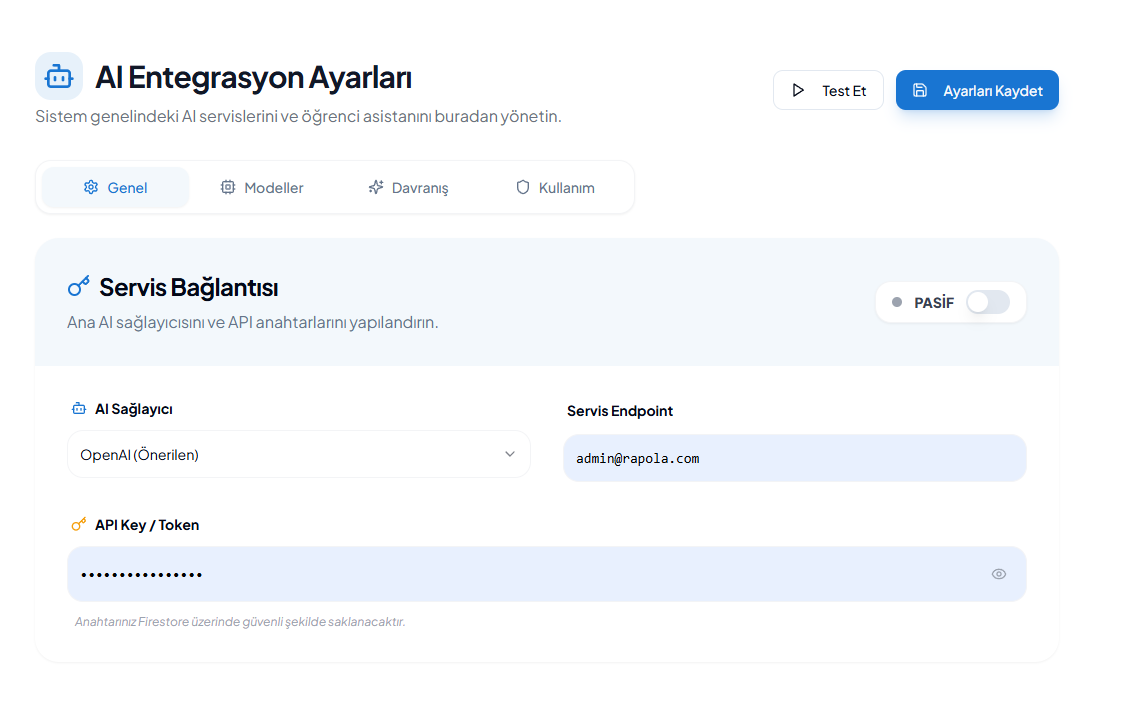This screenshot has height=701, width=1122.
Task: Click the PASİF status label
Action: (x=934, y=303)
